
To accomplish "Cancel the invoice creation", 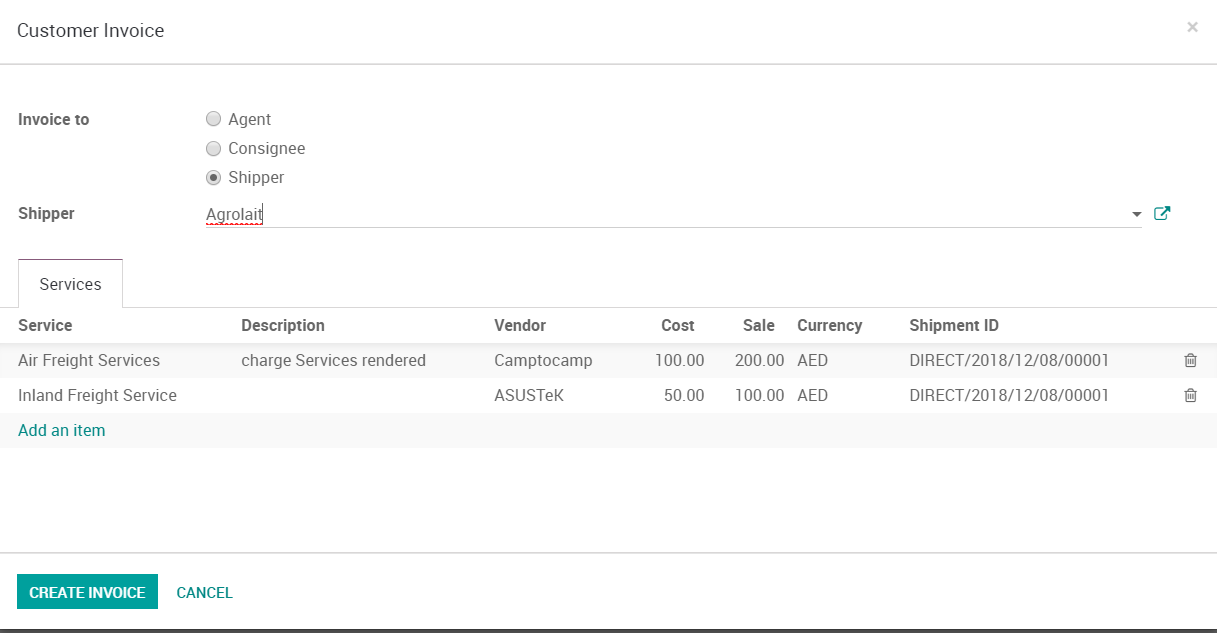I will click(x=204, y=592).
